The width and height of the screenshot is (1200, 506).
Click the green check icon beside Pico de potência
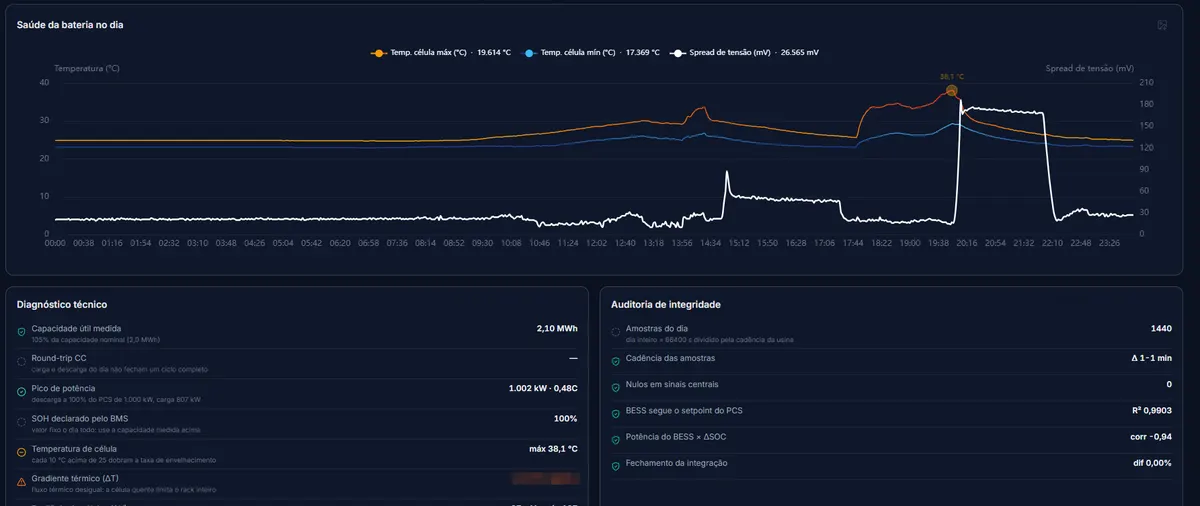(22, 391)
